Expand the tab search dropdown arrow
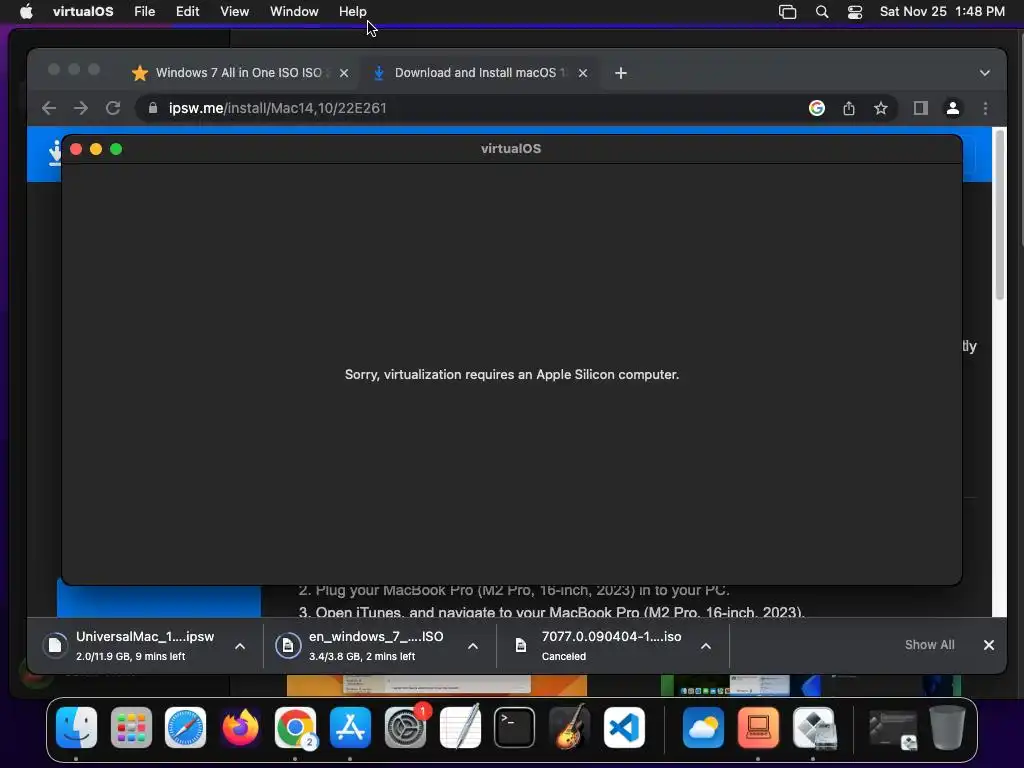Screen dimensions: 1024x768 coord(985,73)
